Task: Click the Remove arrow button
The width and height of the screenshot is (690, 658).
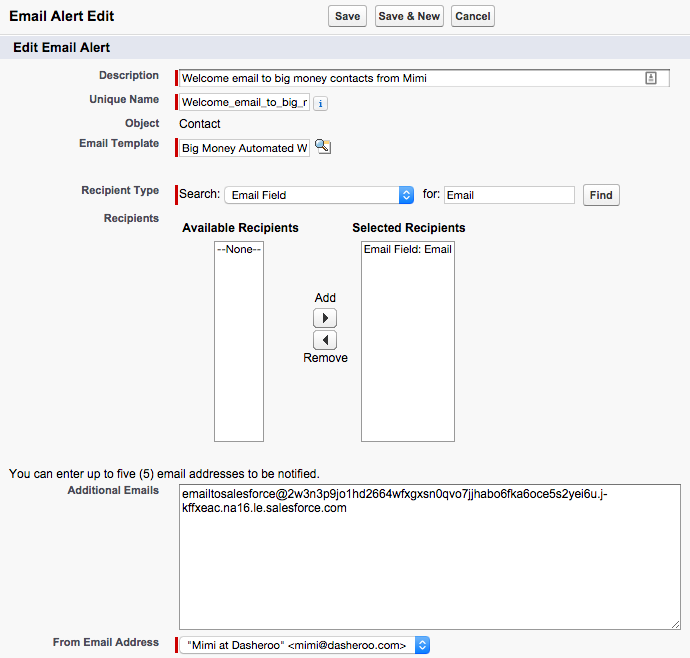Action: click(x=325, y=340)
